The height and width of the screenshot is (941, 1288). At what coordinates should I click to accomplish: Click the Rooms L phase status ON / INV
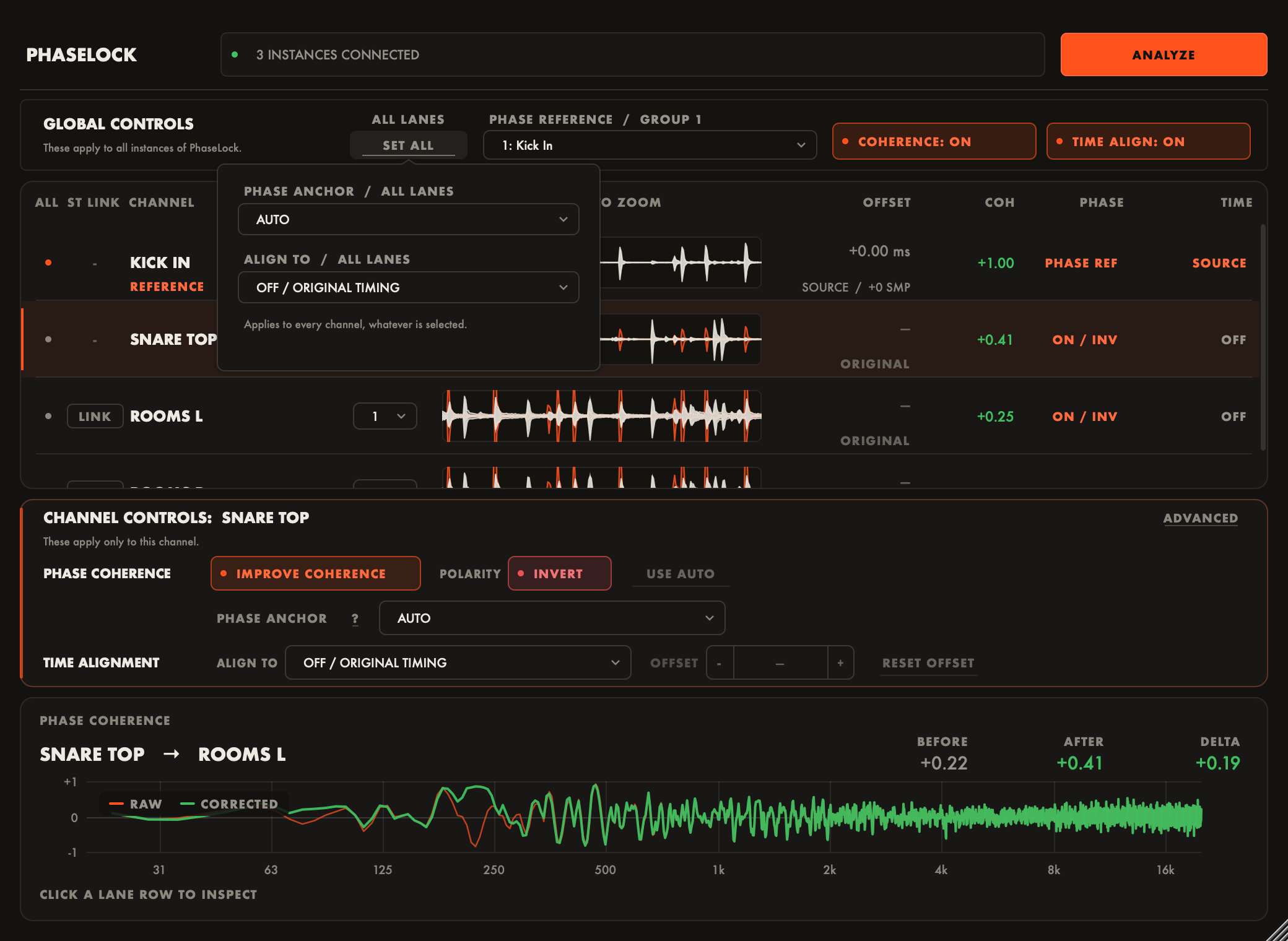pos(1085,417)
